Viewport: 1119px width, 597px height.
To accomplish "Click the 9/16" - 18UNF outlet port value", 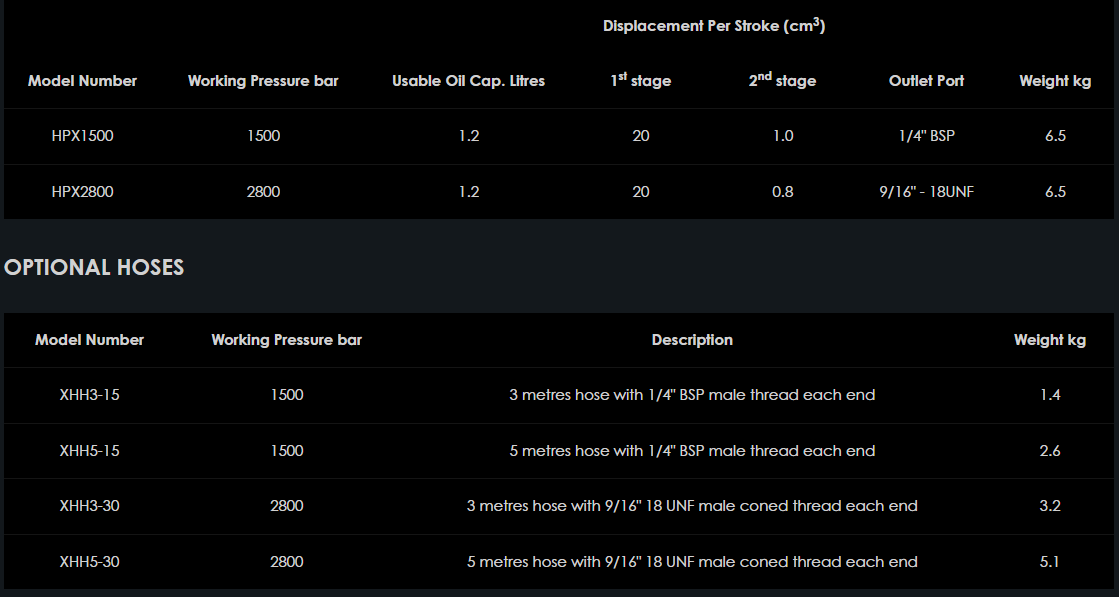I will 926,192.
